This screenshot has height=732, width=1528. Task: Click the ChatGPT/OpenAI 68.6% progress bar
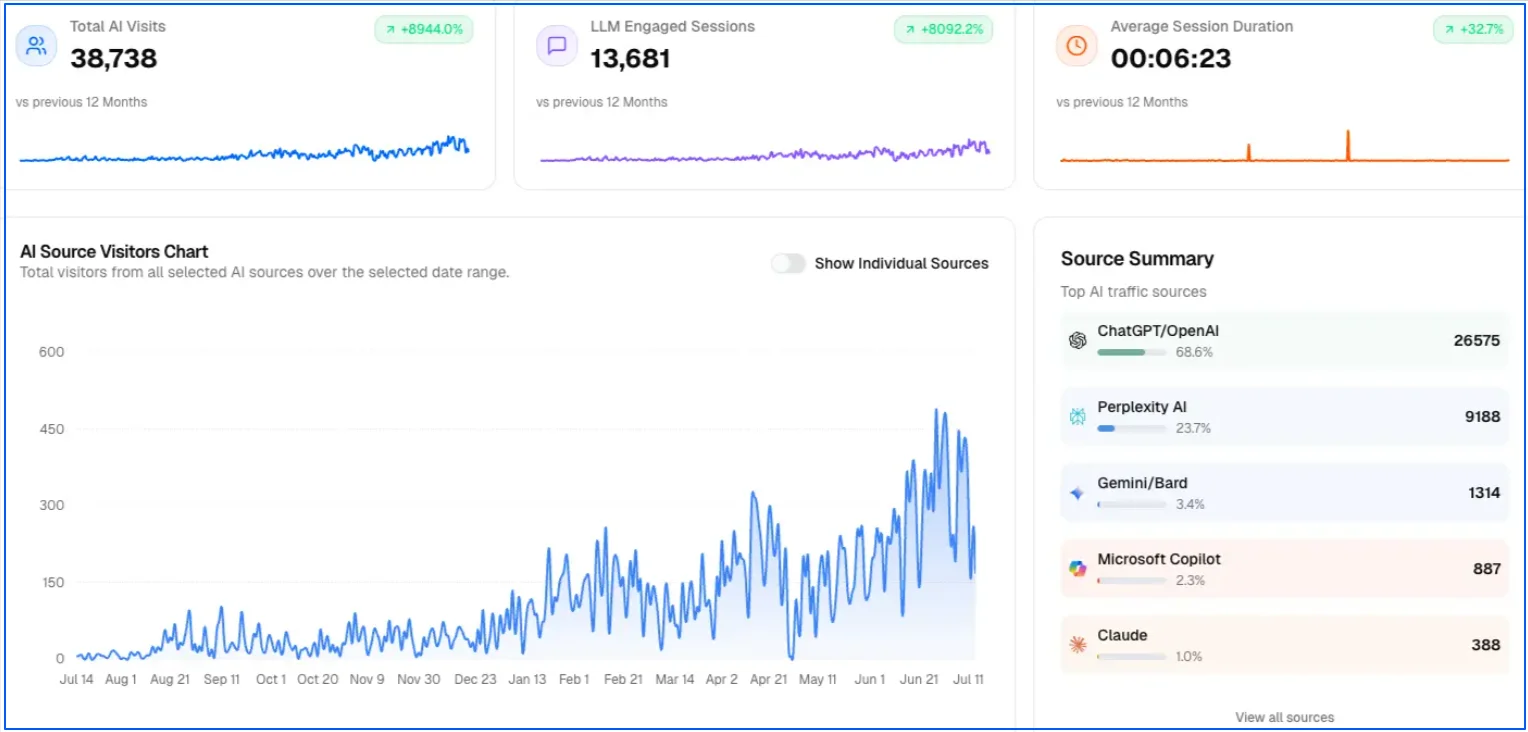point(1131,352)
